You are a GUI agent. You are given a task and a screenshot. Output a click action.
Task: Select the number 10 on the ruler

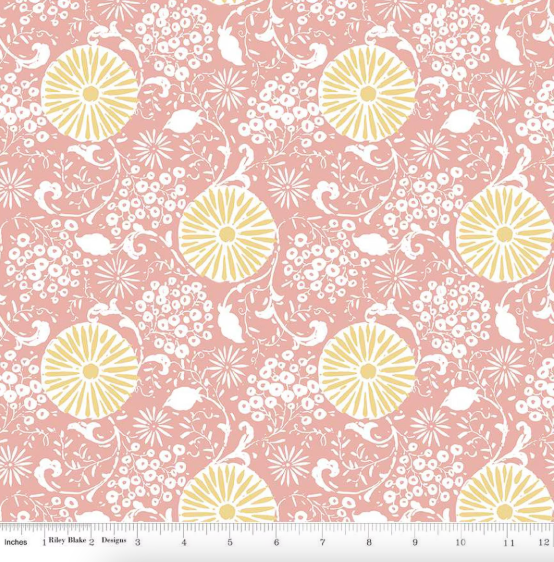pos(460,542)
